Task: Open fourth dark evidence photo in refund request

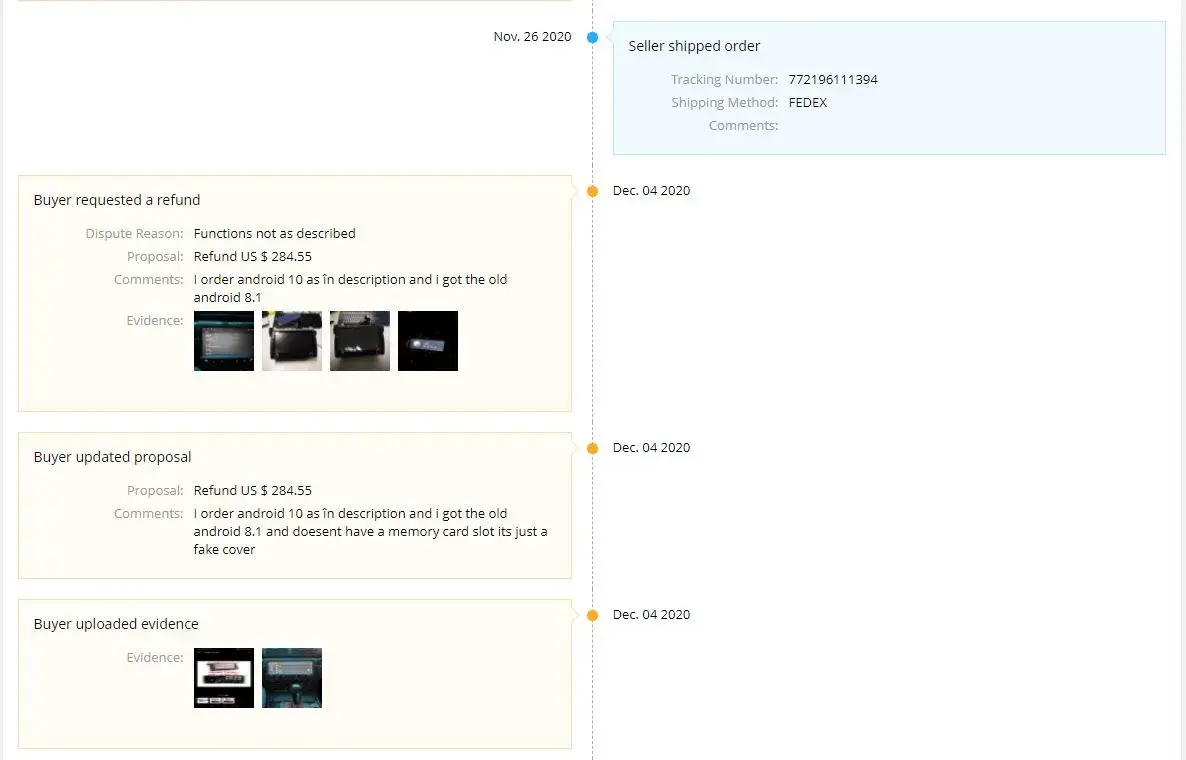Action: pyautogui.click(x=428, y=341)
